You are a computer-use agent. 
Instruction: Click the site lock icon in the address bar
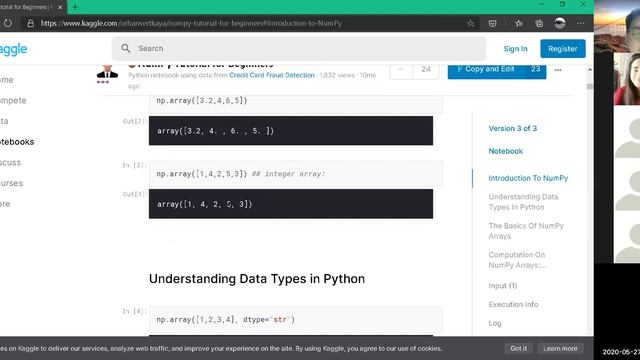31,23
